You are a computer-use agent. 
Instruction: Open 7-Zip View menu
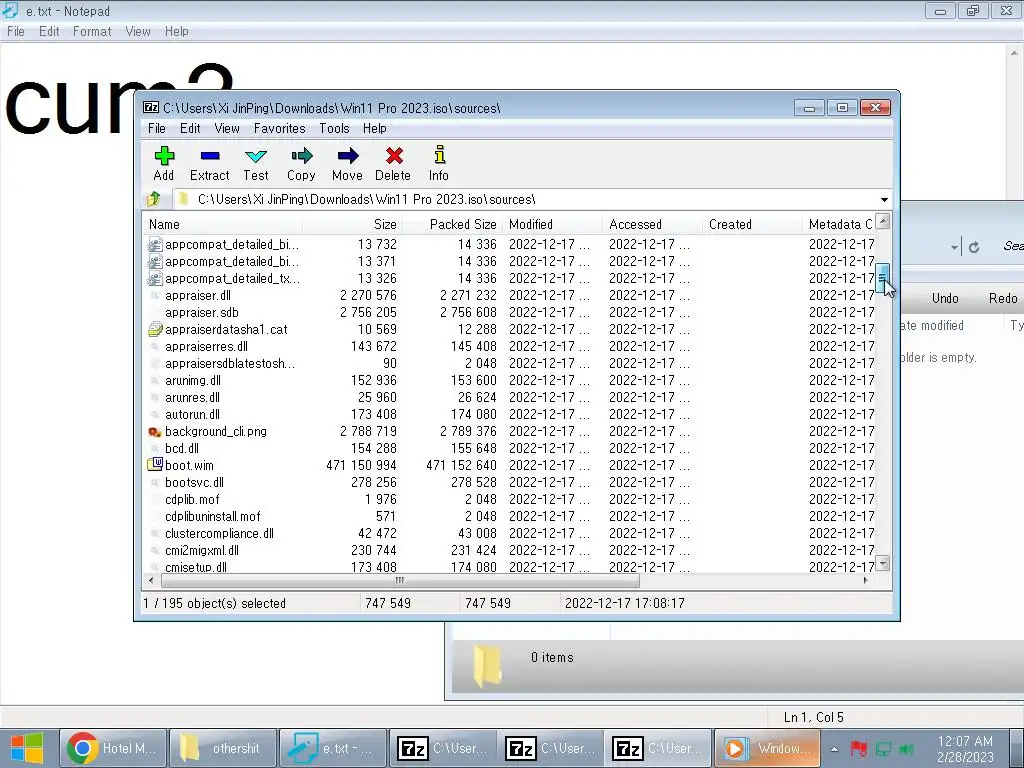tap(227, 128)
